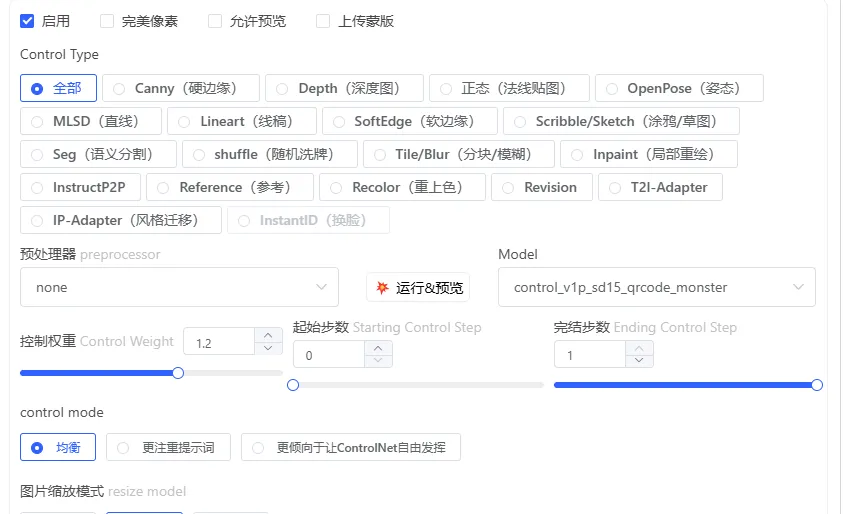This screenshot has height=514, width=848.
Task: Uncheck the 启用 enable checkbox
Action: (x=27, y=21)
